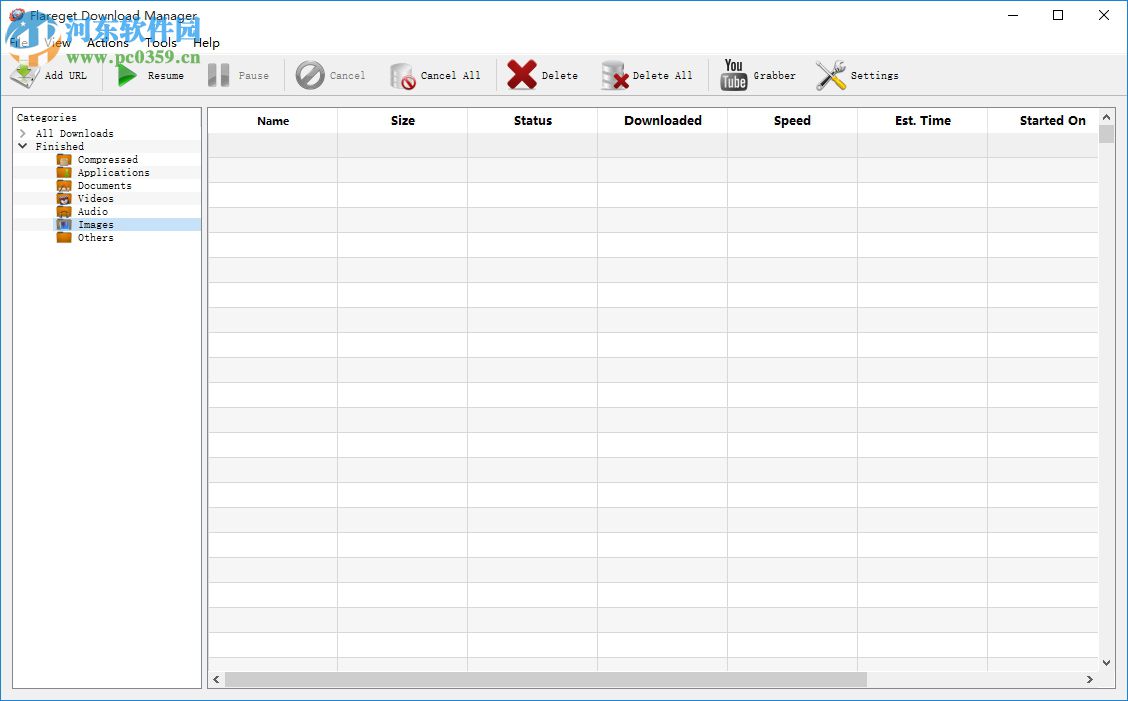Click the Applications category folder icon

[x=64, y=173]
